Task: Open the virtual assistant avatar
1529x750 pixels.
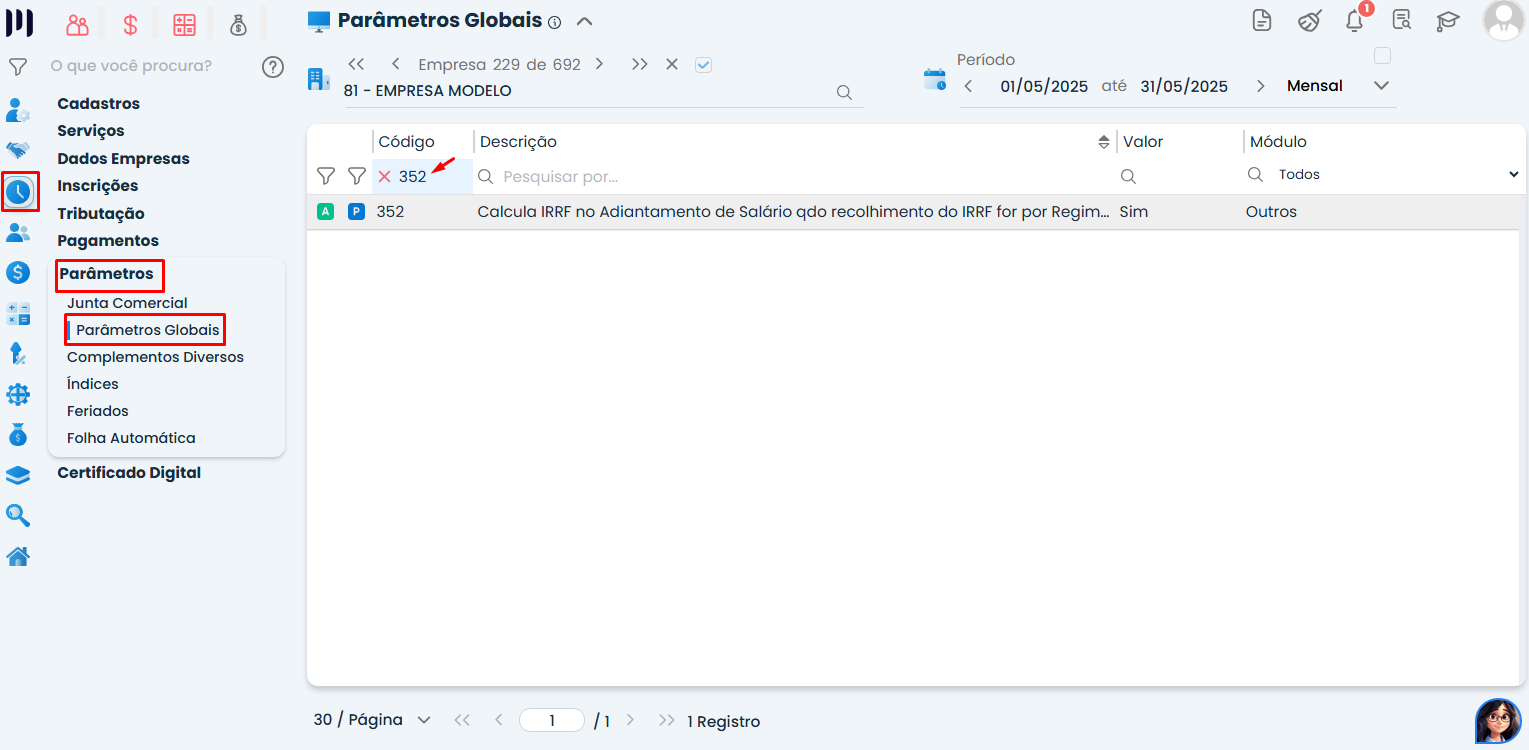Action: coord(1498,721)
